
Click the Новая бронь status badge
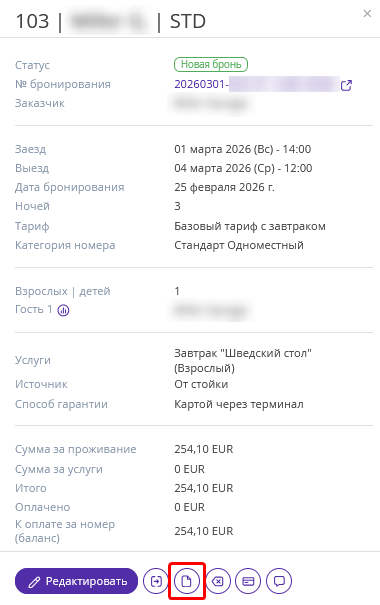tap(211, 64)
